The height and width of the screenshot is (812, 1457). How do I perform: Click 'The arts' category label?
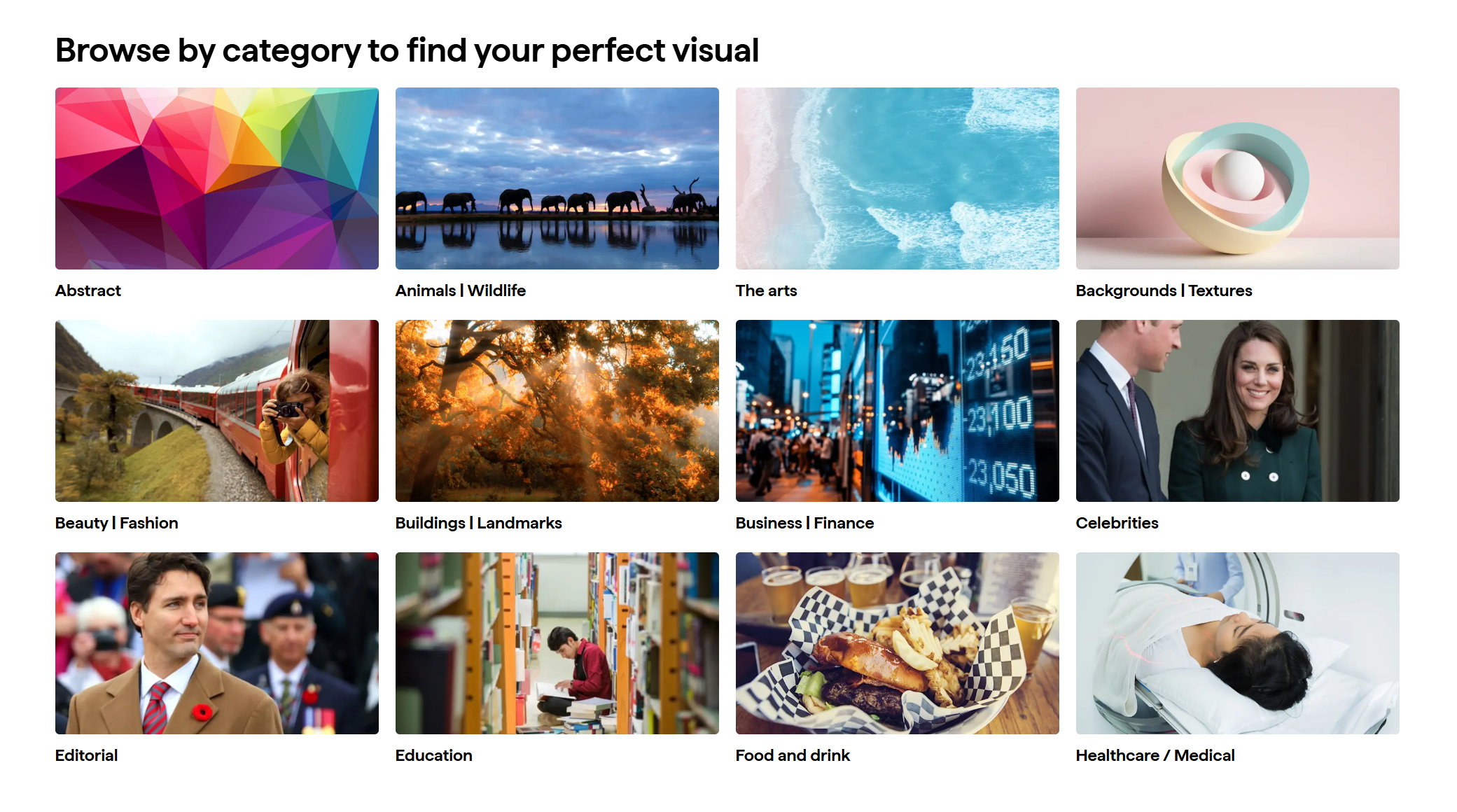pyautogui.click(x=766, y=290)
